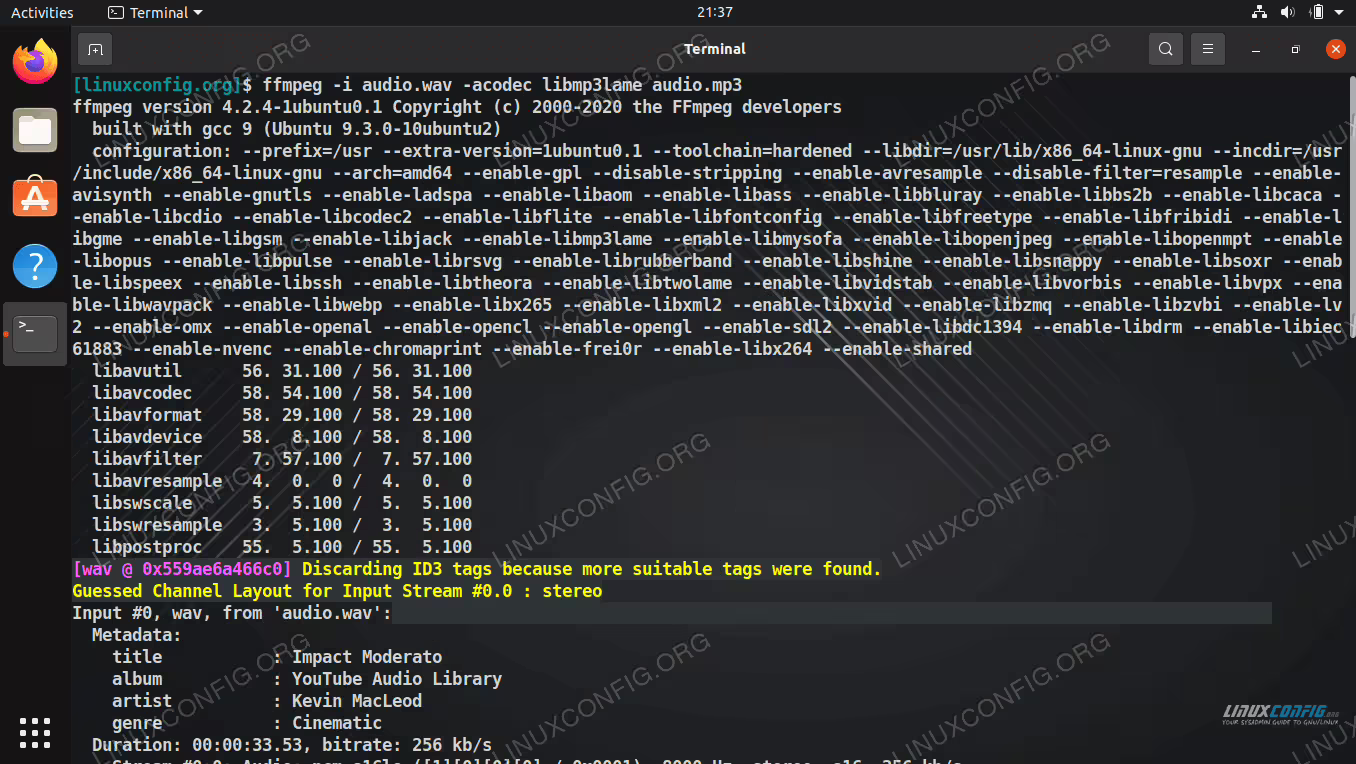Open the Terminal app menu in top bar

click(155, 13)
